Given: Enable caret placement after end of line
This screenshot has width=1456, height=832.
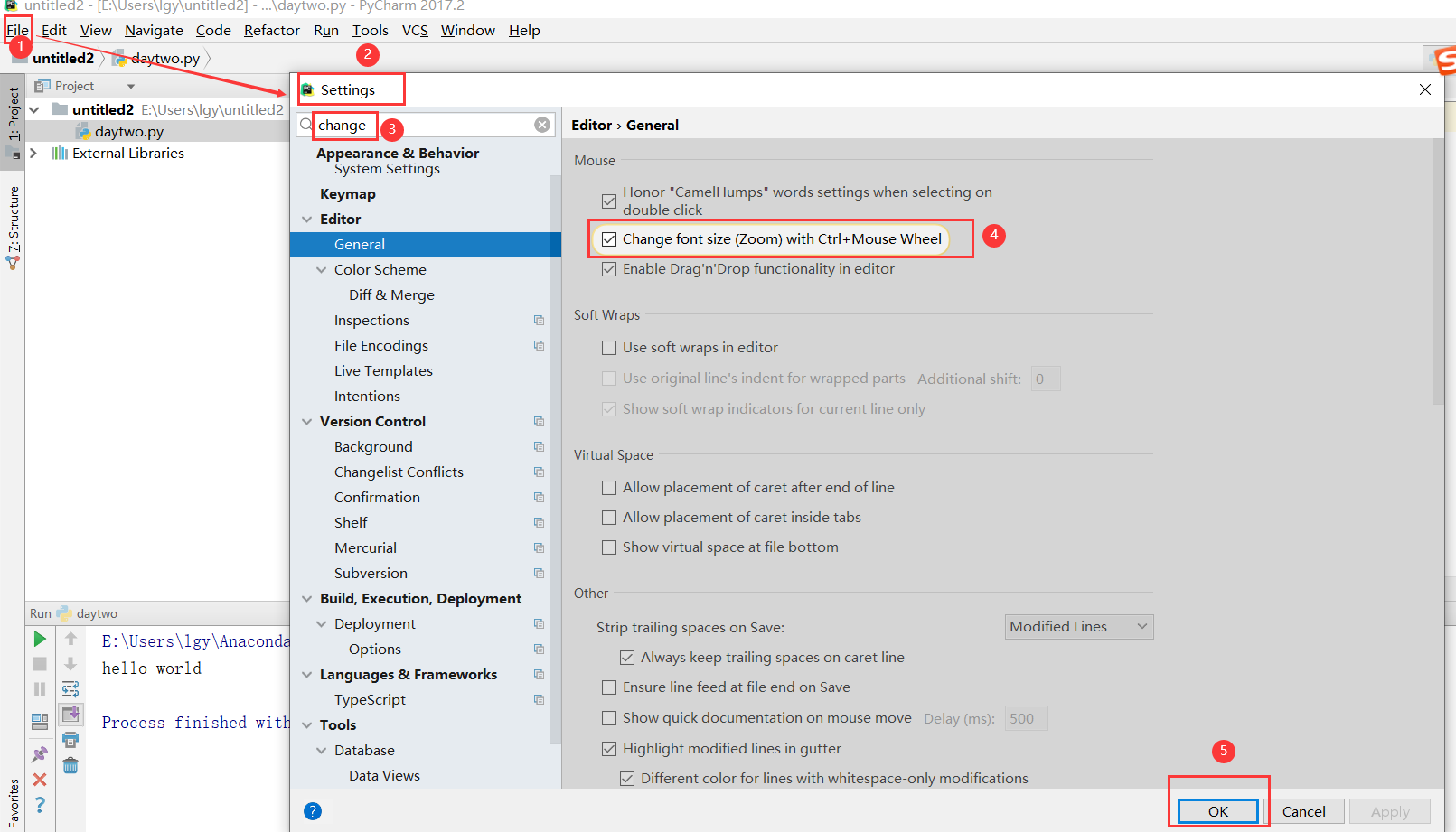Looking at the screenshot, I should point(609,488).
